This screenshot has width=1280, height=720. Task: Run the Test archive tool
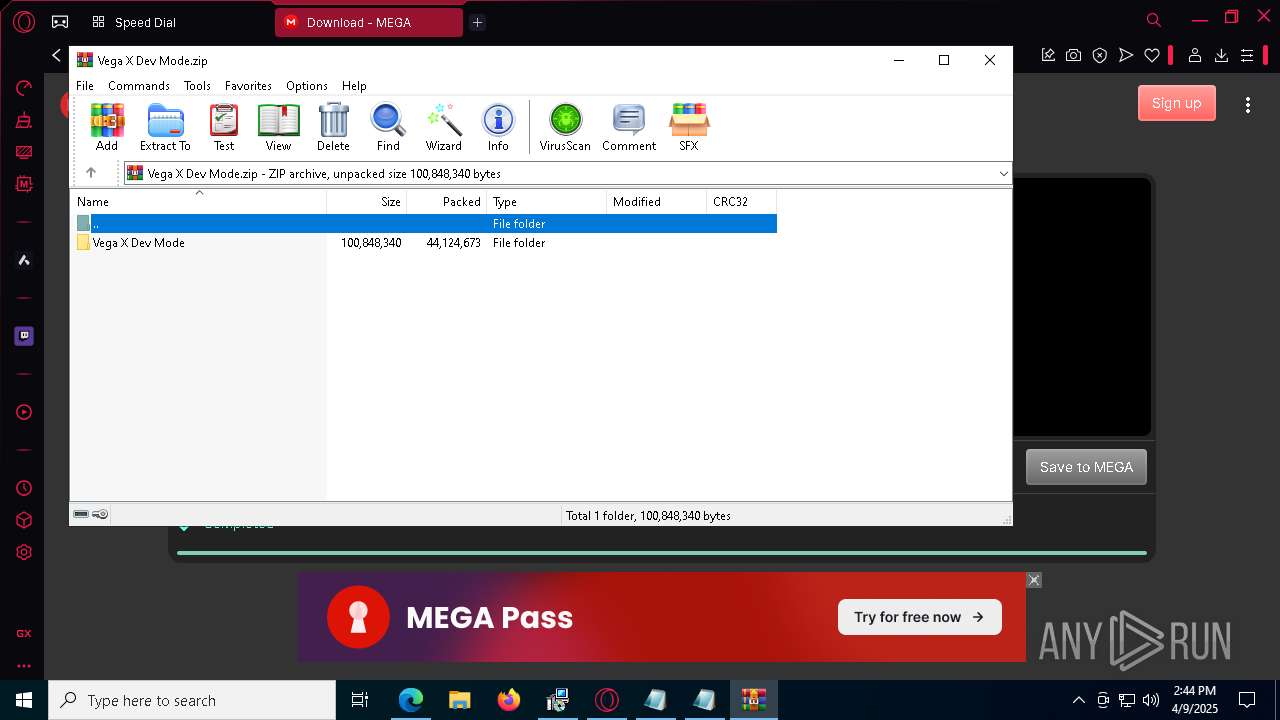click(x=224, y=127)
